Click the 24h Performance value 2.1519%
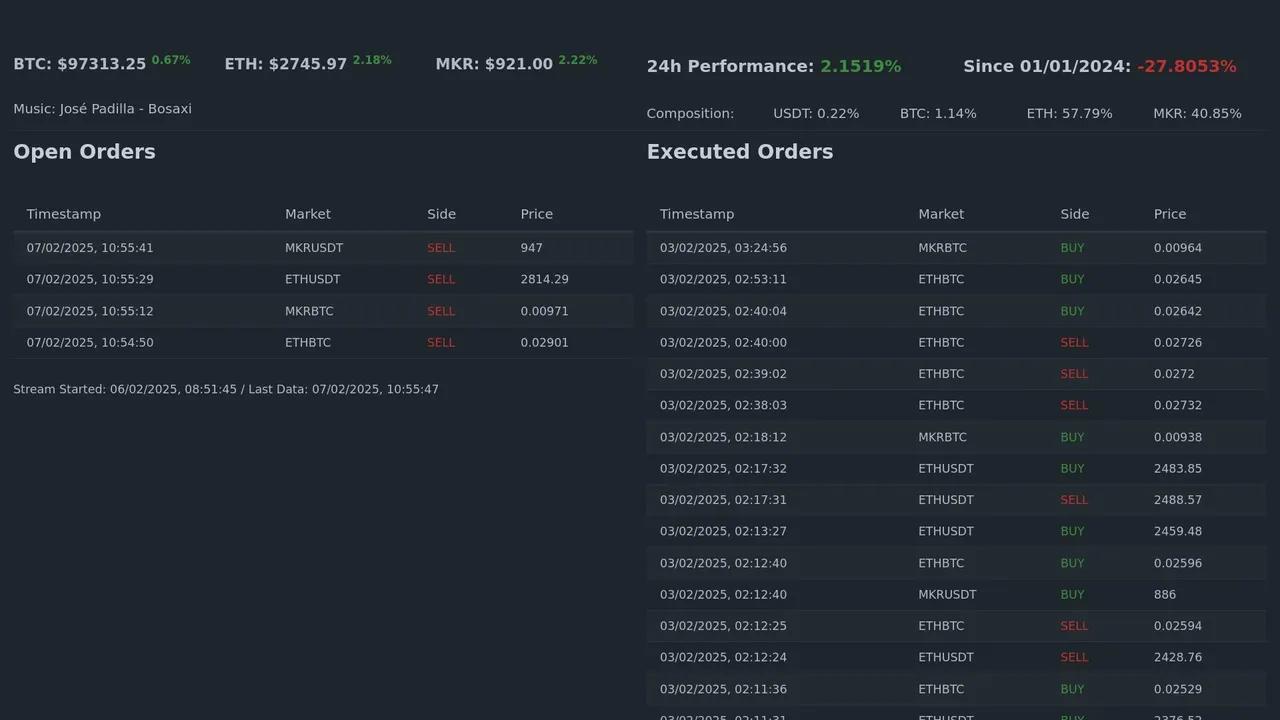The image size is (1280, 720). (x=861, y=66)
